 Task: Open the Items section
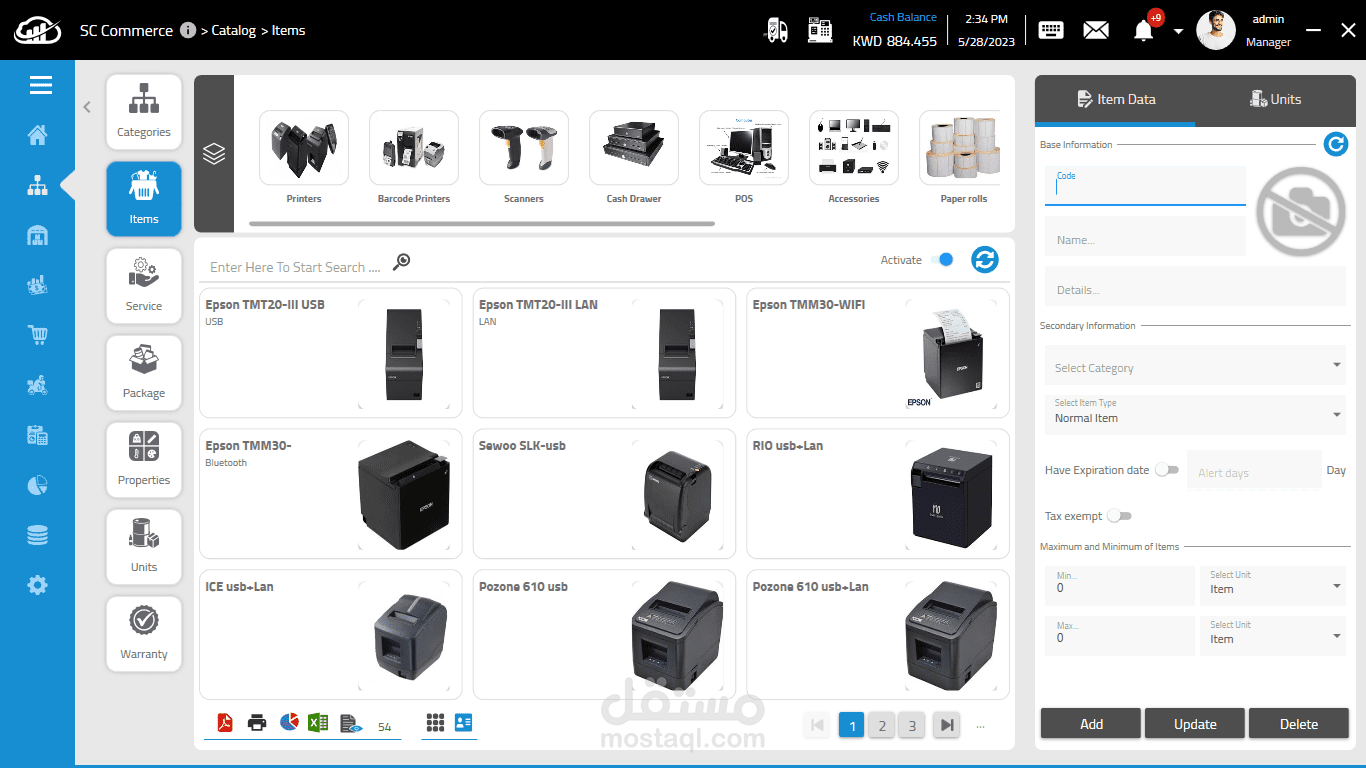click(x=144, y=199)
